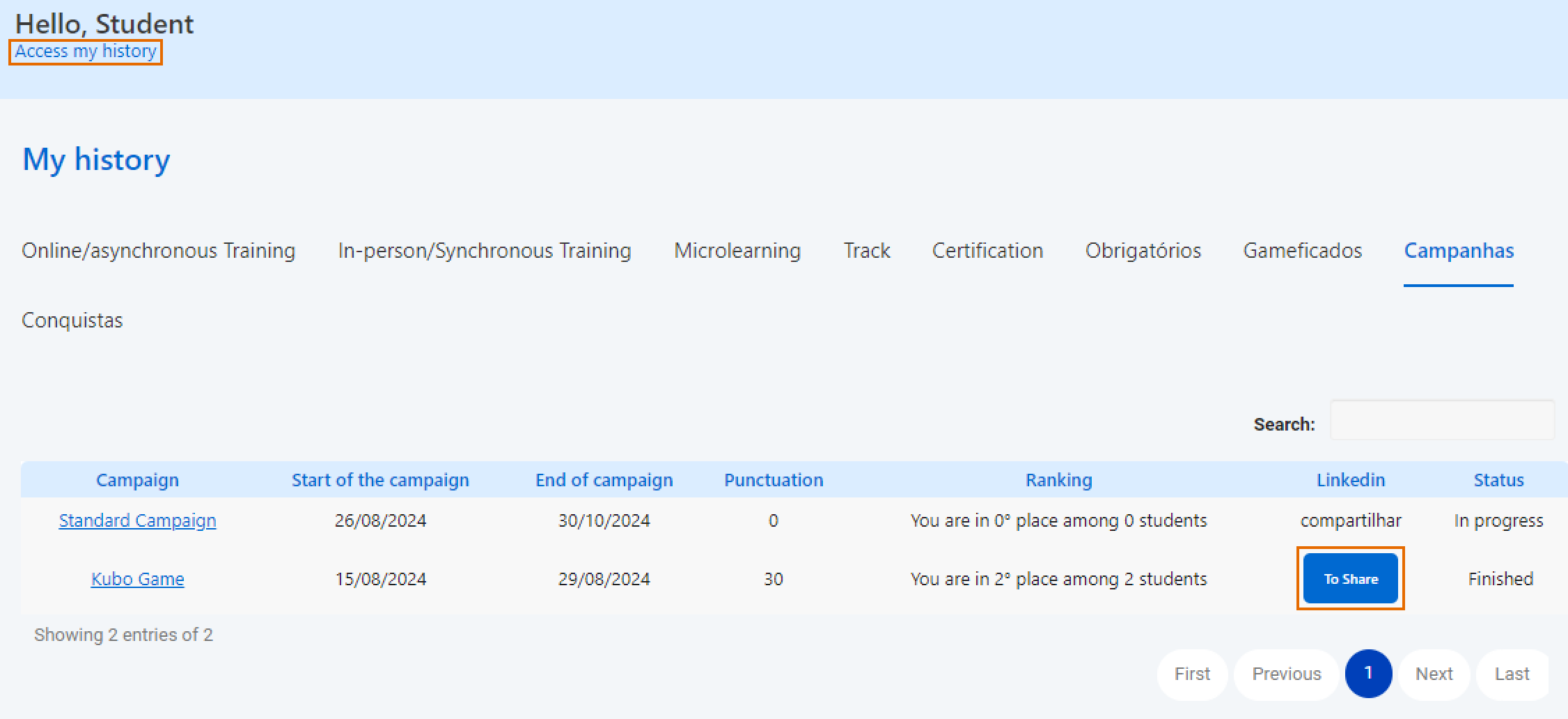This screenshot has height=719, width=1568.
Task: Go to the Next pagination page
Action: tap(1434, 674)
